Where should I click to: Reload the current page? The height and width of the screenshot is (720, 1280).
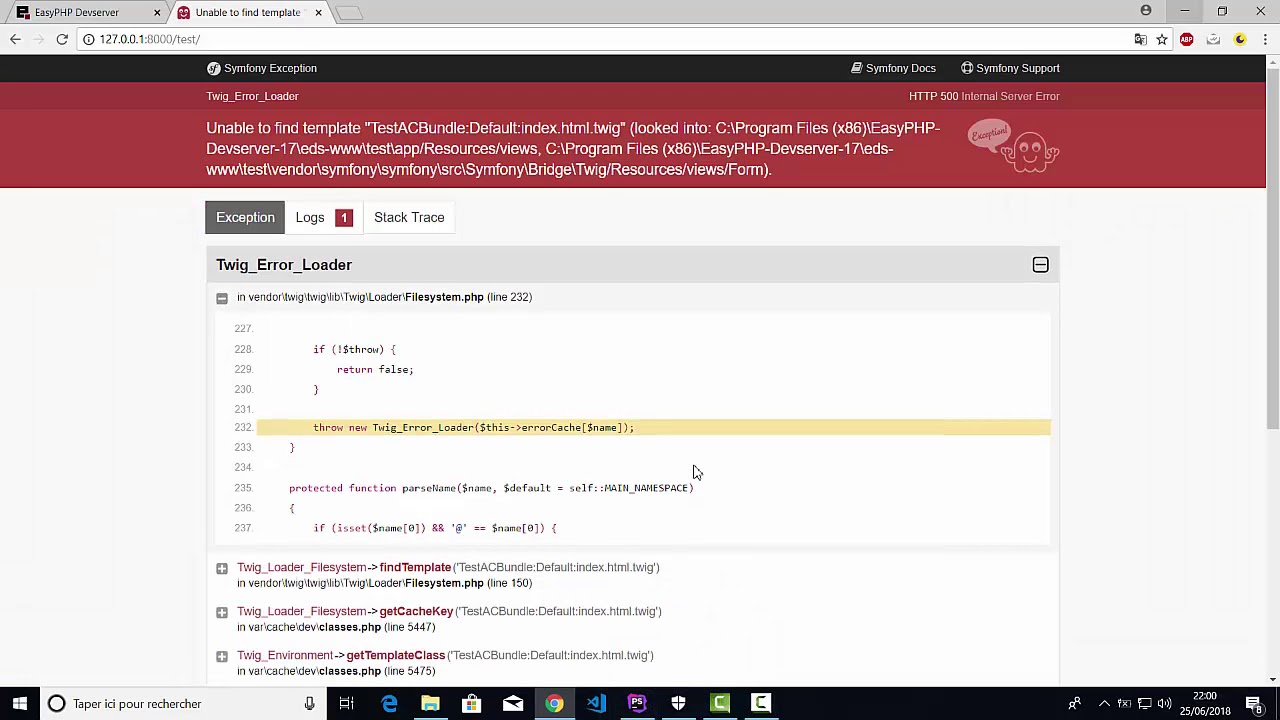62,39
